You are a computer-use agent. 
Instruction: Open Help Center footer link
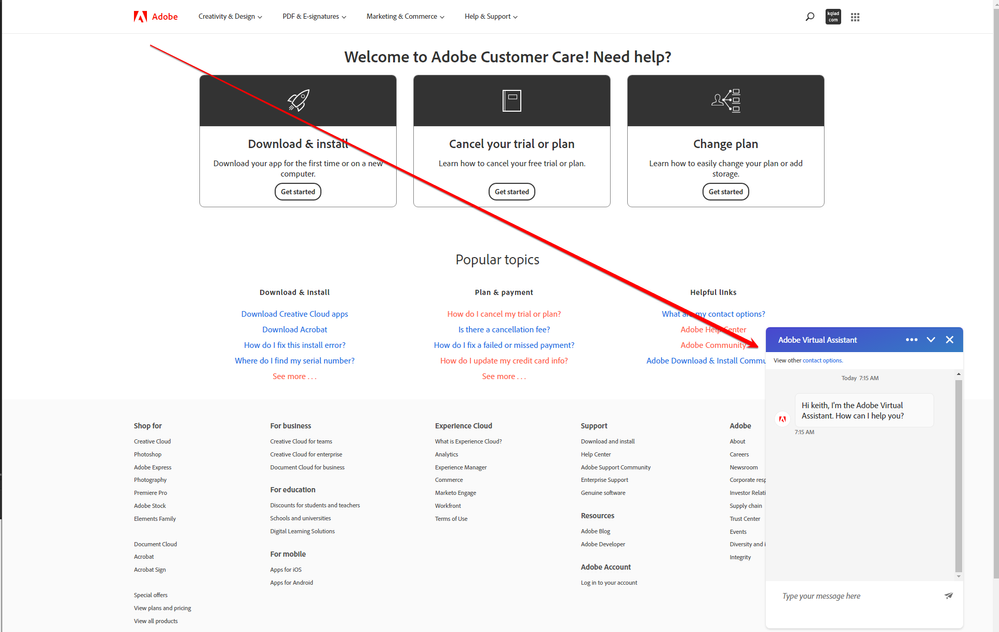point(596,454)
